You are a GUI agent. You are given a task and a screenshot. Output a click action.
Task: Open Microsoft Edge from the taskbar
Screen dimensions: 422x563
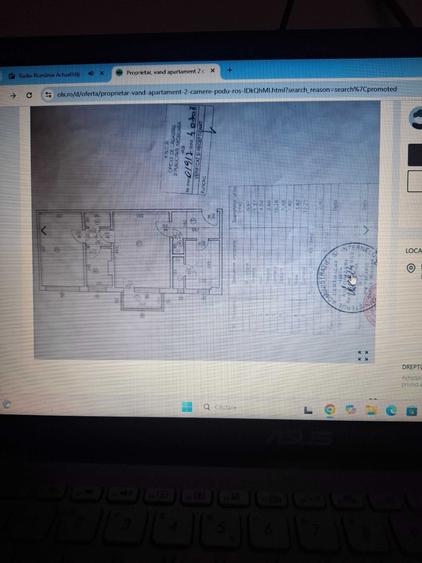pyautogui.click(x=391, y=410)
